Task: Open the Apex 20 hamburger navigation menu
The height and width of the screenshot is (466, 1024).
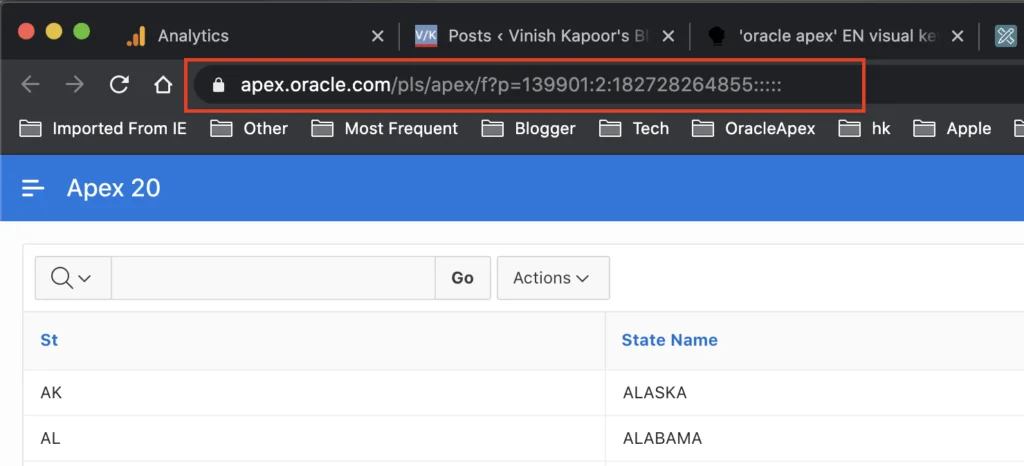Action: pyautogui.click(x=33, y=189)
